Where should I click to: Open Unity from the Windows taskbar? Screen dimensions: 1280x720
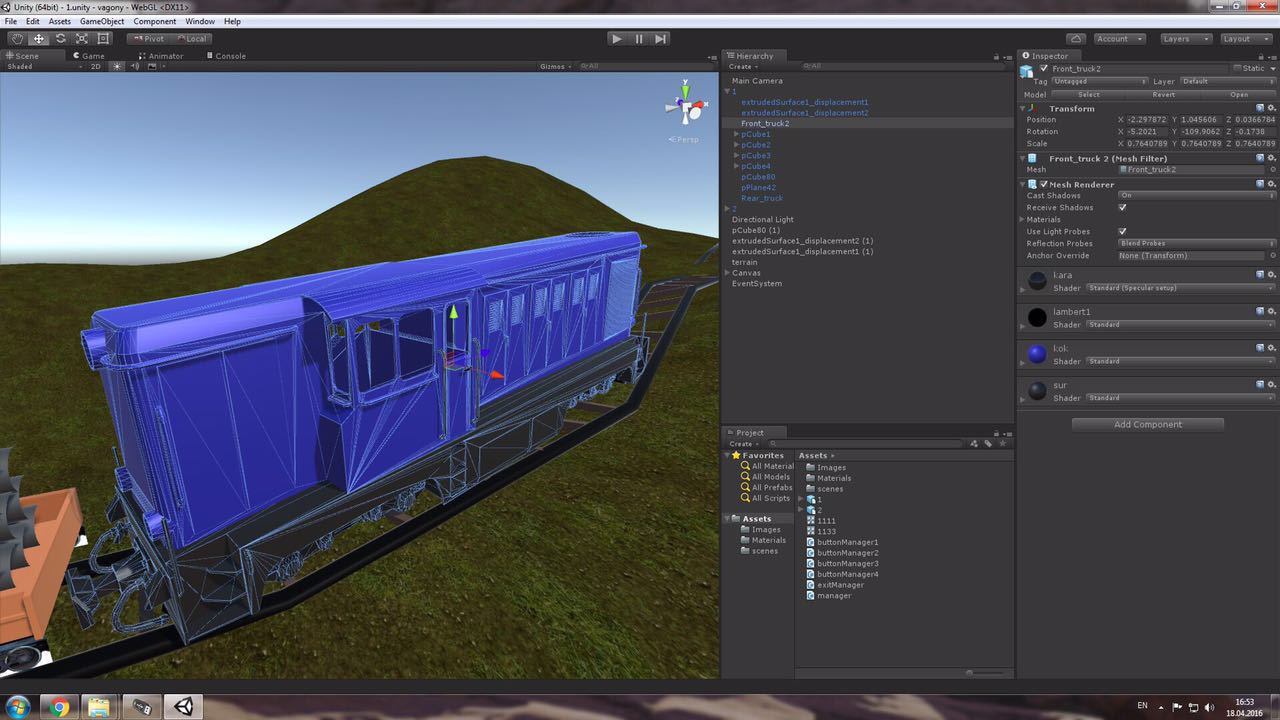(185, 707)
